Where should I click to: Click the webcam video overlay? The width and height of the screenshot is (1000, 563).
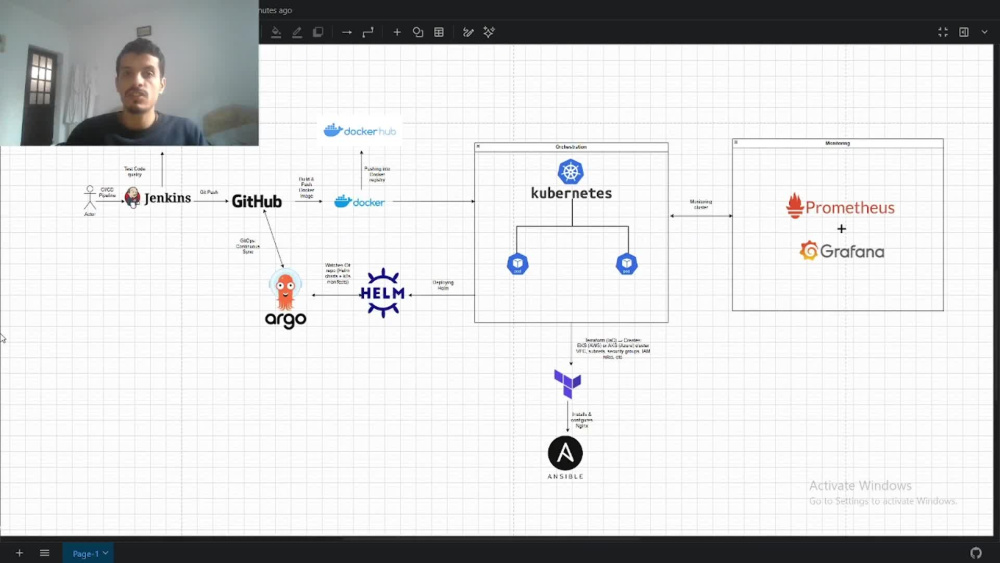pyautogui.click(x=129, y=73)
